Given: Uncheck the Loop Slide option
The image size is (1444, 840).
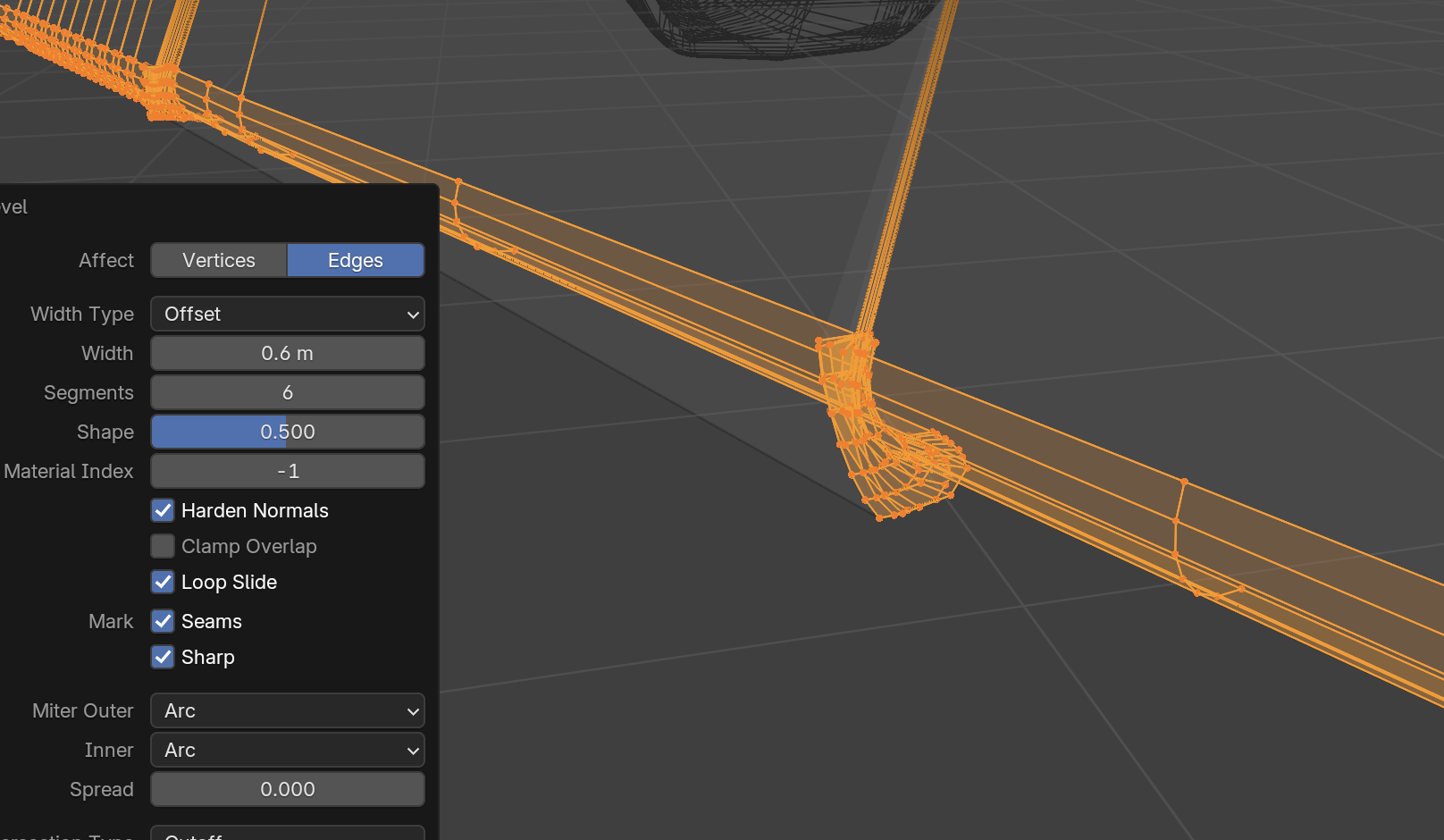Looking at the screenshot, I should 163,582.
